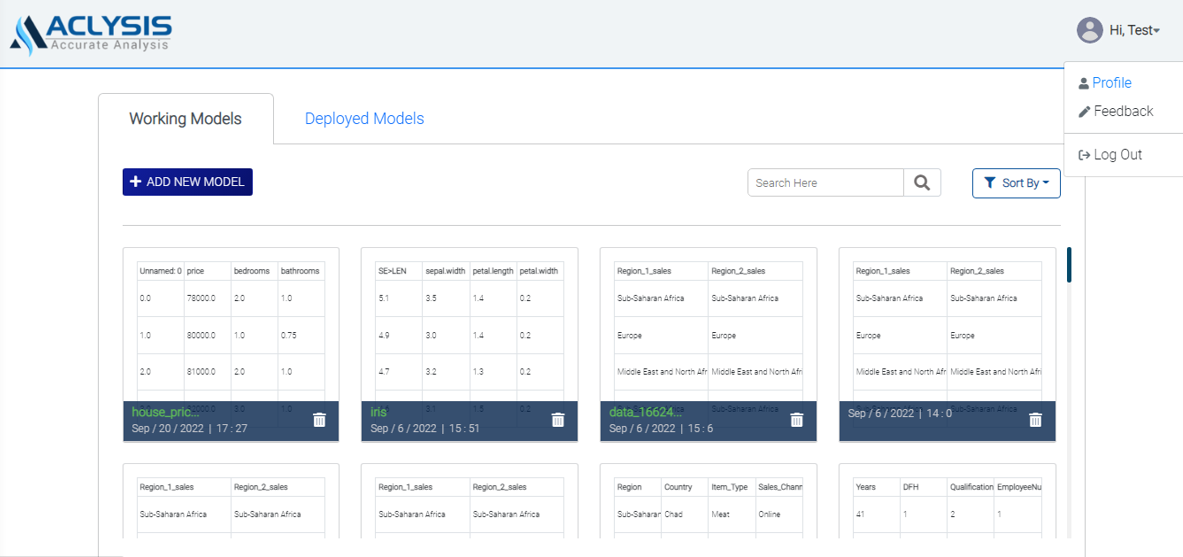The width and height of the screenshot is (1183, 557).
Task: Open the Sort By dropdown
Action: pyautogui.click(x=1016, y=183)
